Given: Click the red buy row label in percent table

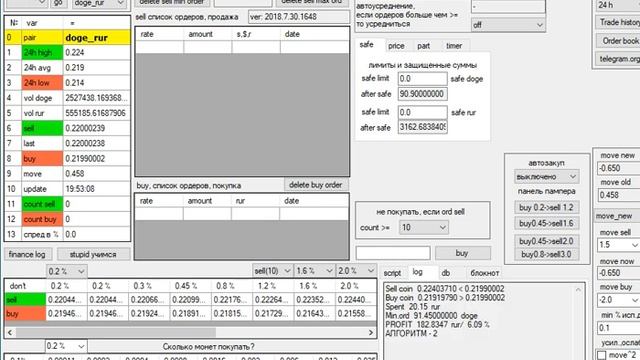Looking at the screenshot, I should pos(25,313).
